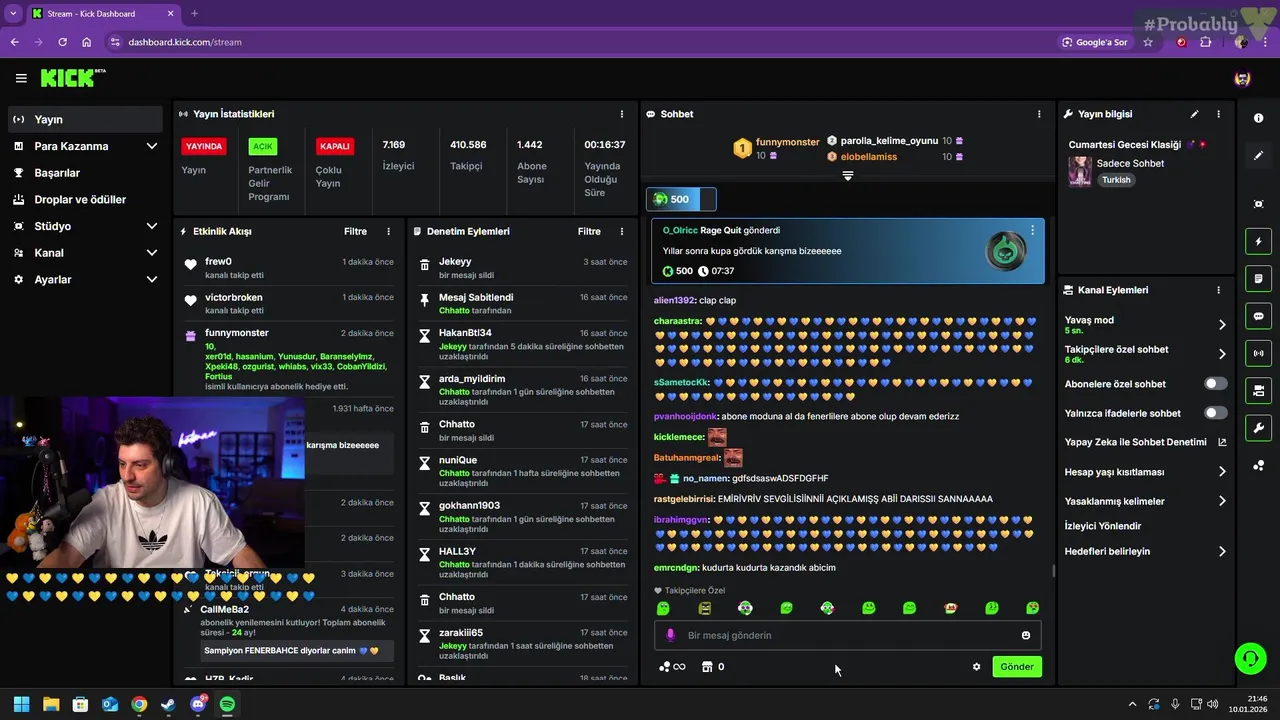This screenshot has height=720, width=1280.
Task: Open Takipçilere özel sohbet settings arrow
Action: [x=1222, y=354]
